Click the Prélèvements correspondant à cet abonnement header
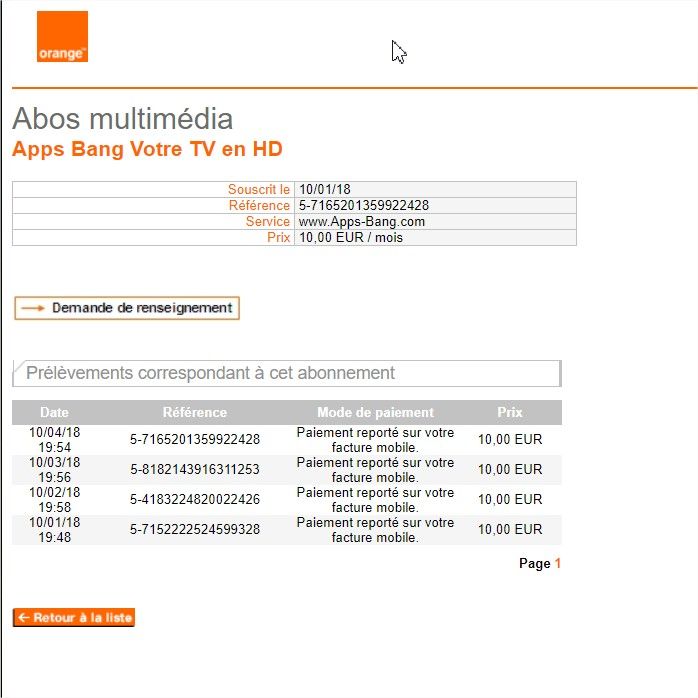The height and width of the screenshot is (698, 698). 210,373
